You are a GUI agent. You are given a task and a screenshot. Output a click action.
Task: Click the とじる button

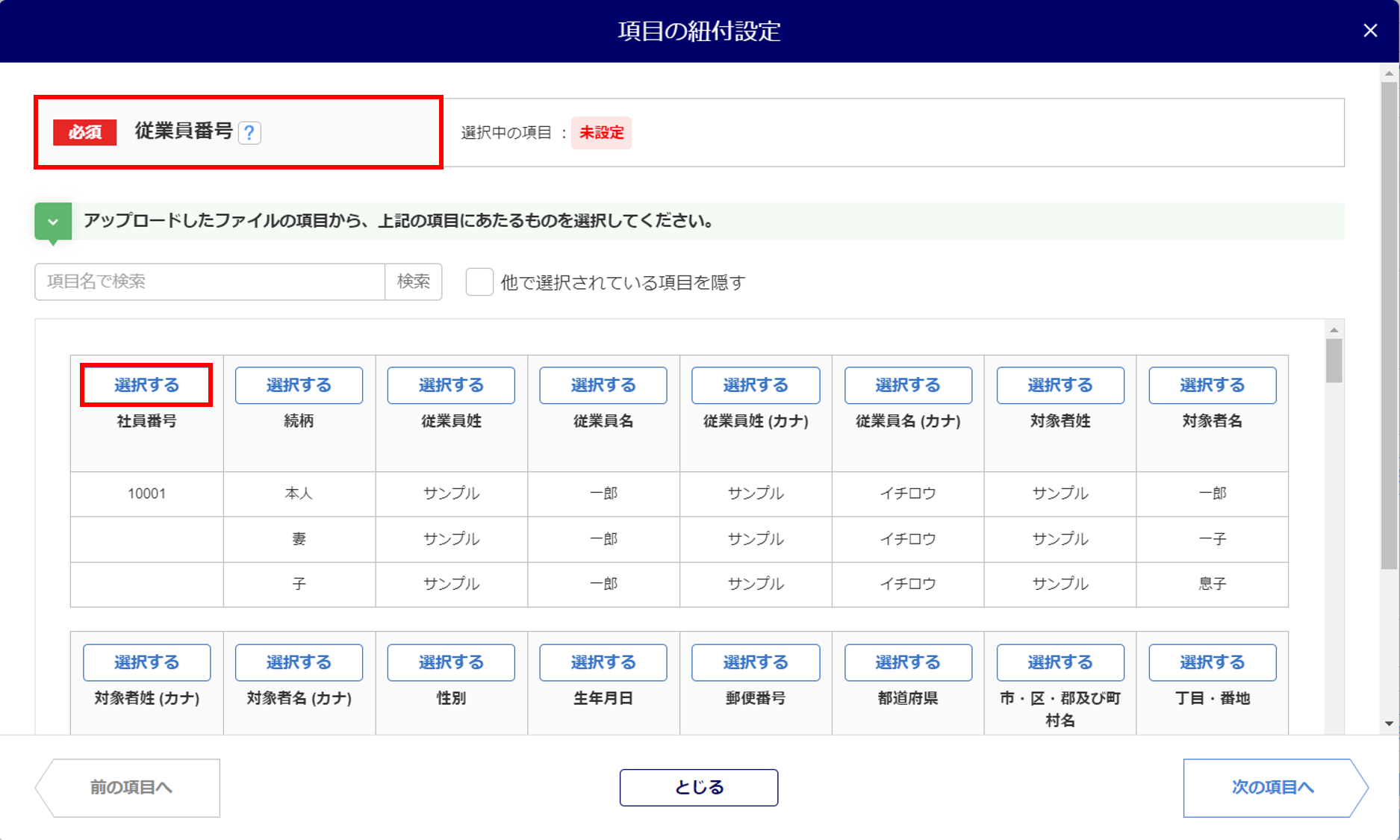[x=698, y=788]
